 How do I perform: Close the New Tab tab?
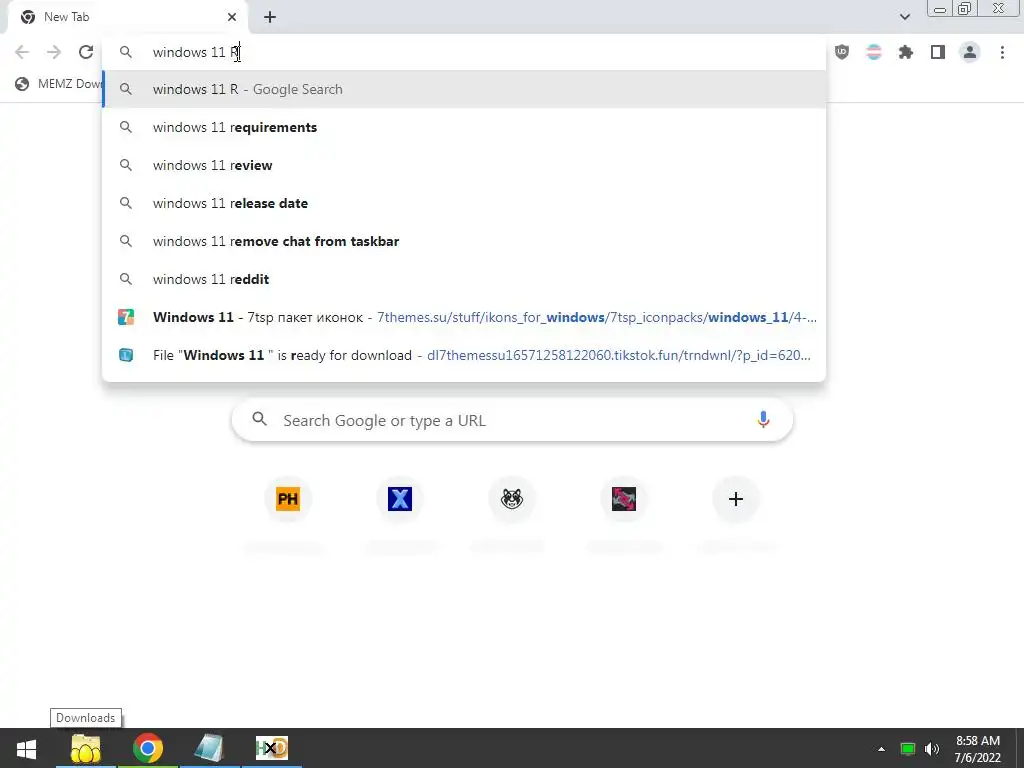(232, 17)
